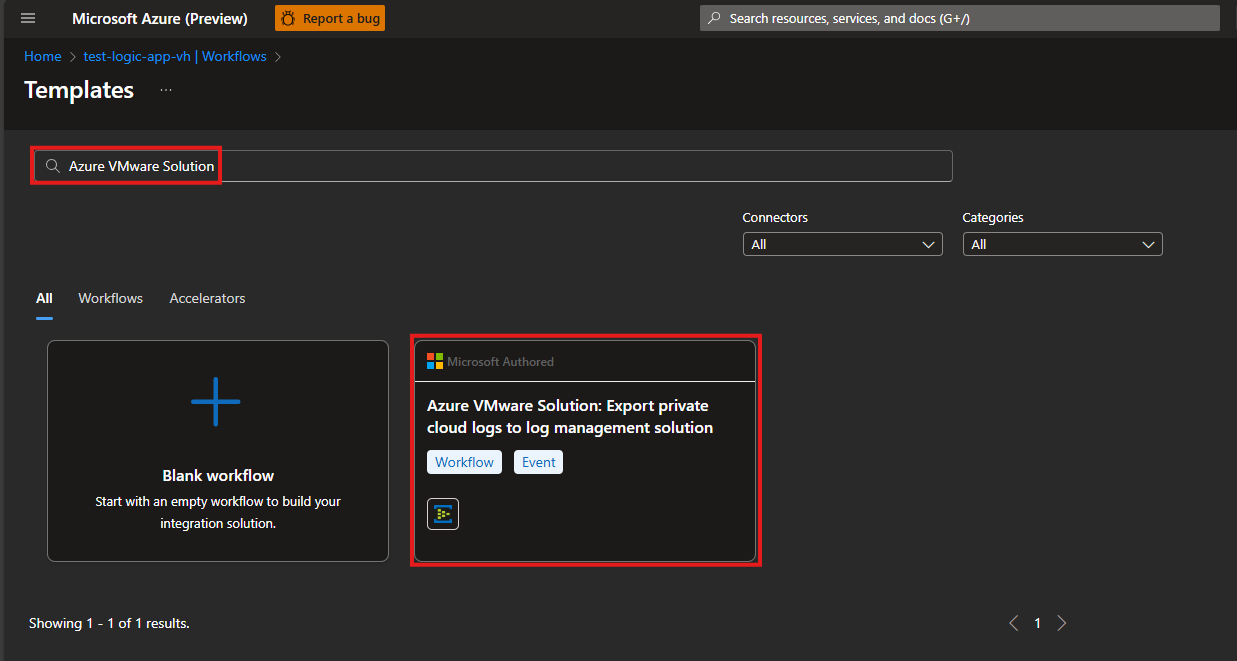Expand the Connectors dropdown

click(842, 244)
